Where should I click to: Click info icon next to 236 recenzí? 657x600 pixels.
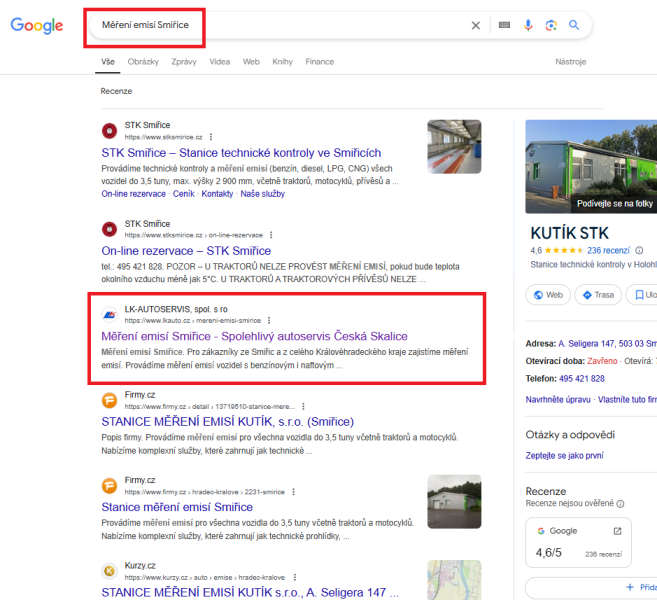[639, 250]
